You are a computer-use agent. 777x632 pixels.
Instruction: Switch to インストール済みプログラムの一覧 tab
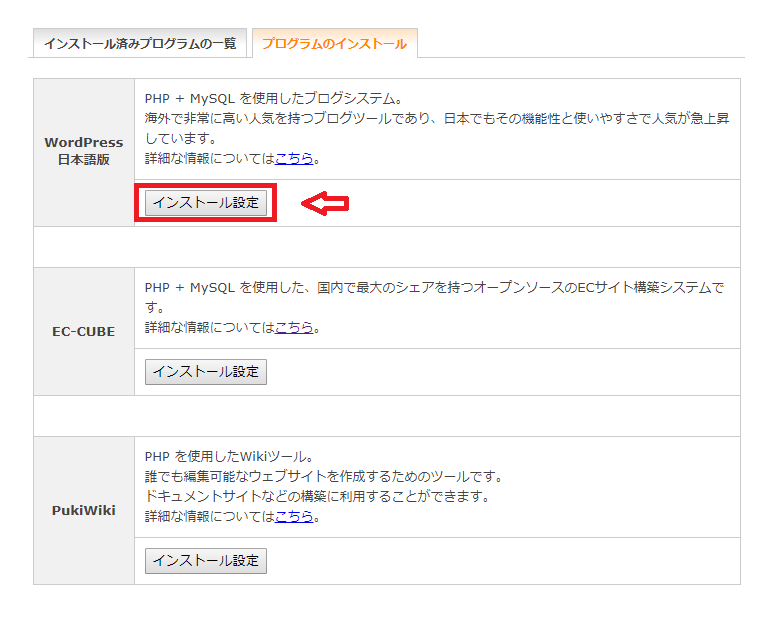click(140, 44)
